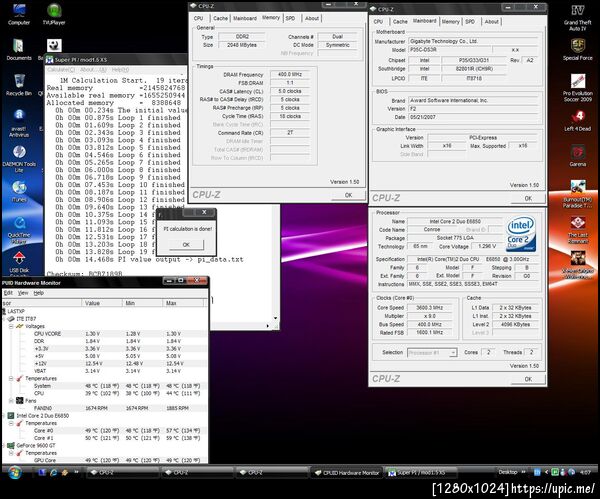Viewport: 600px width, 499px height.
Task: Launch The Last Remnant icon
Action: pos(577,230)
